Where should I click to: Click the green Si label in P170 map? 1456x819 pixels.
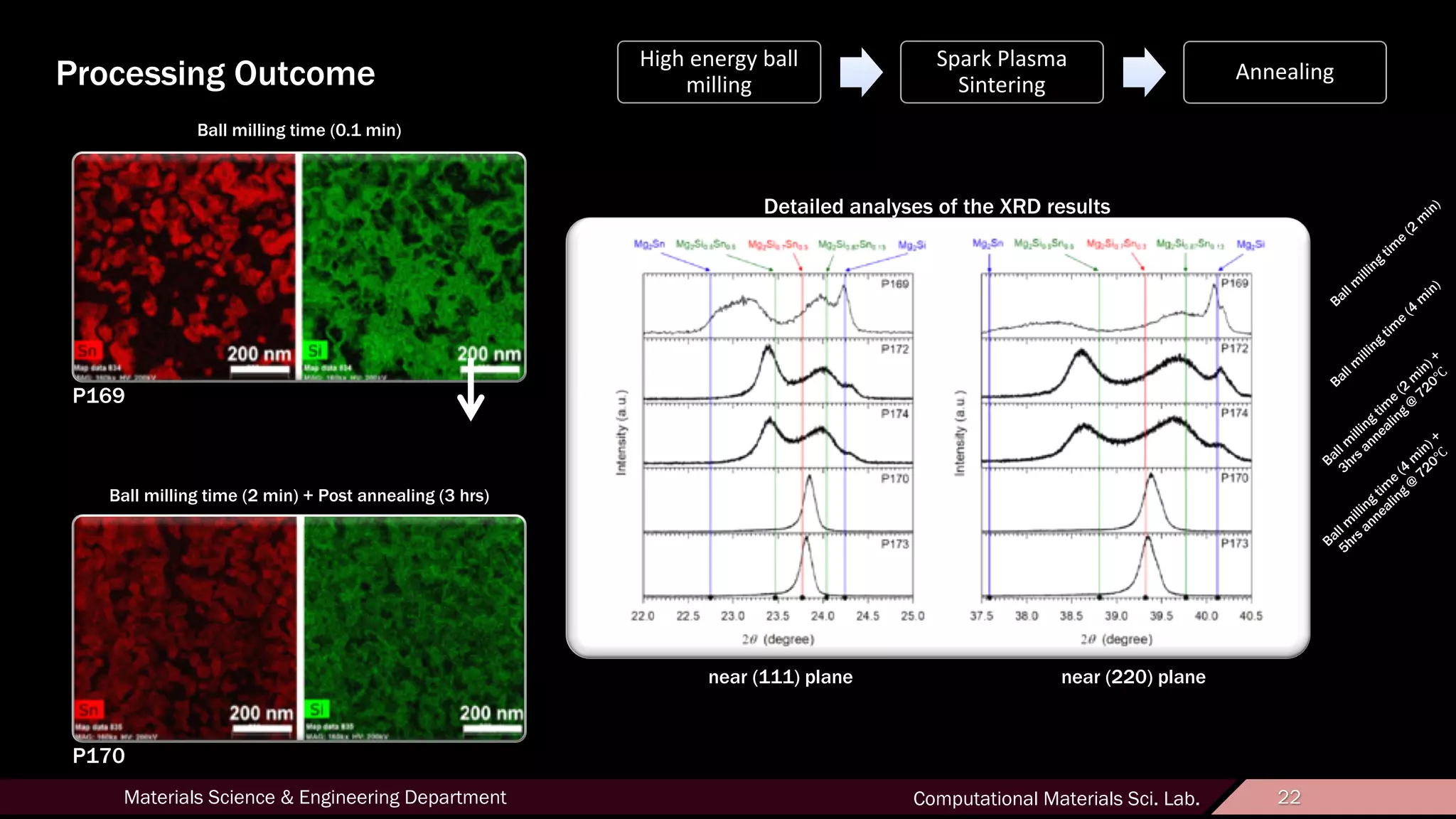click(318, 709)
